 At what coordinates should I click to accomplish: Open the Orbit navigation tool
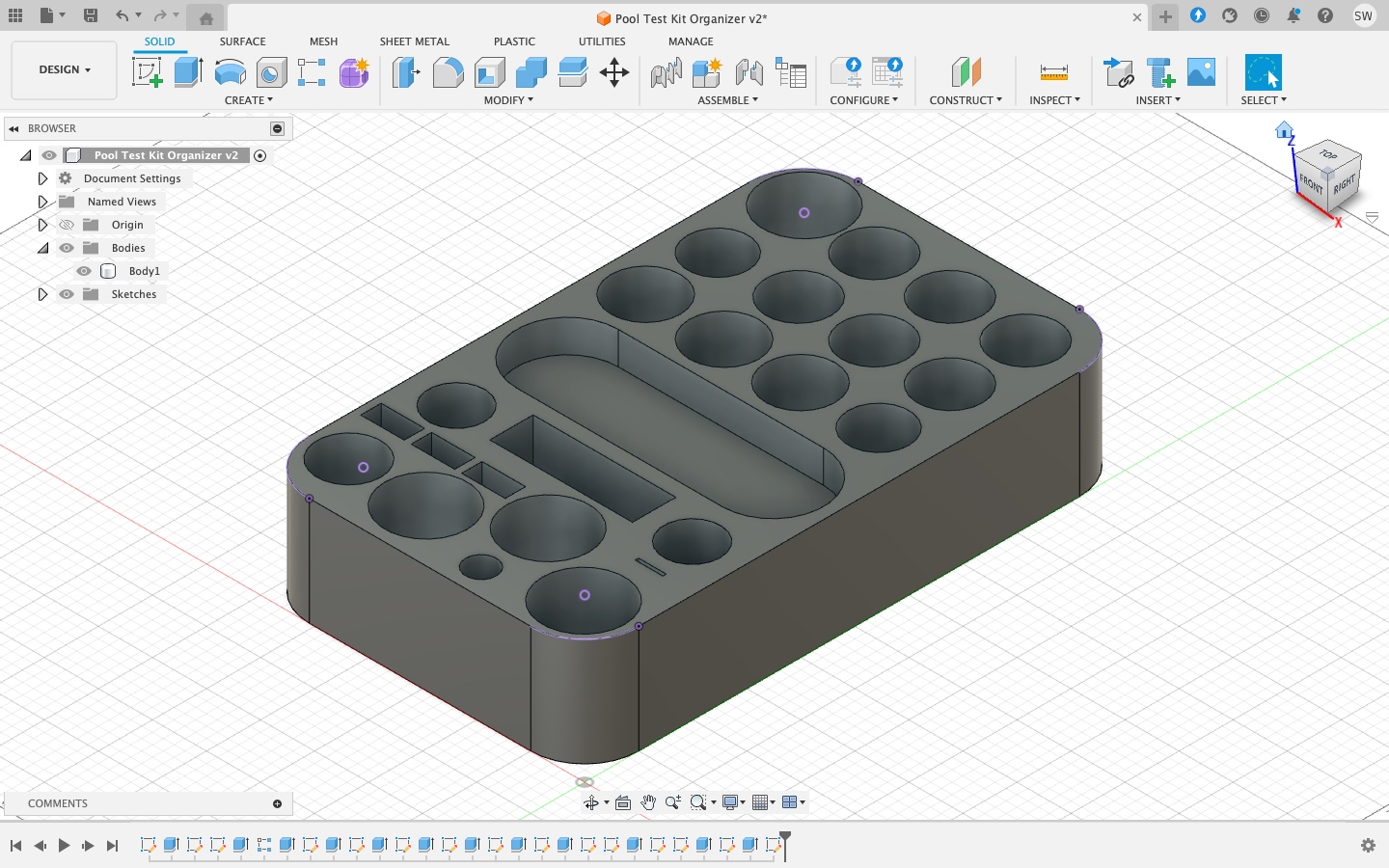(591, 802)
